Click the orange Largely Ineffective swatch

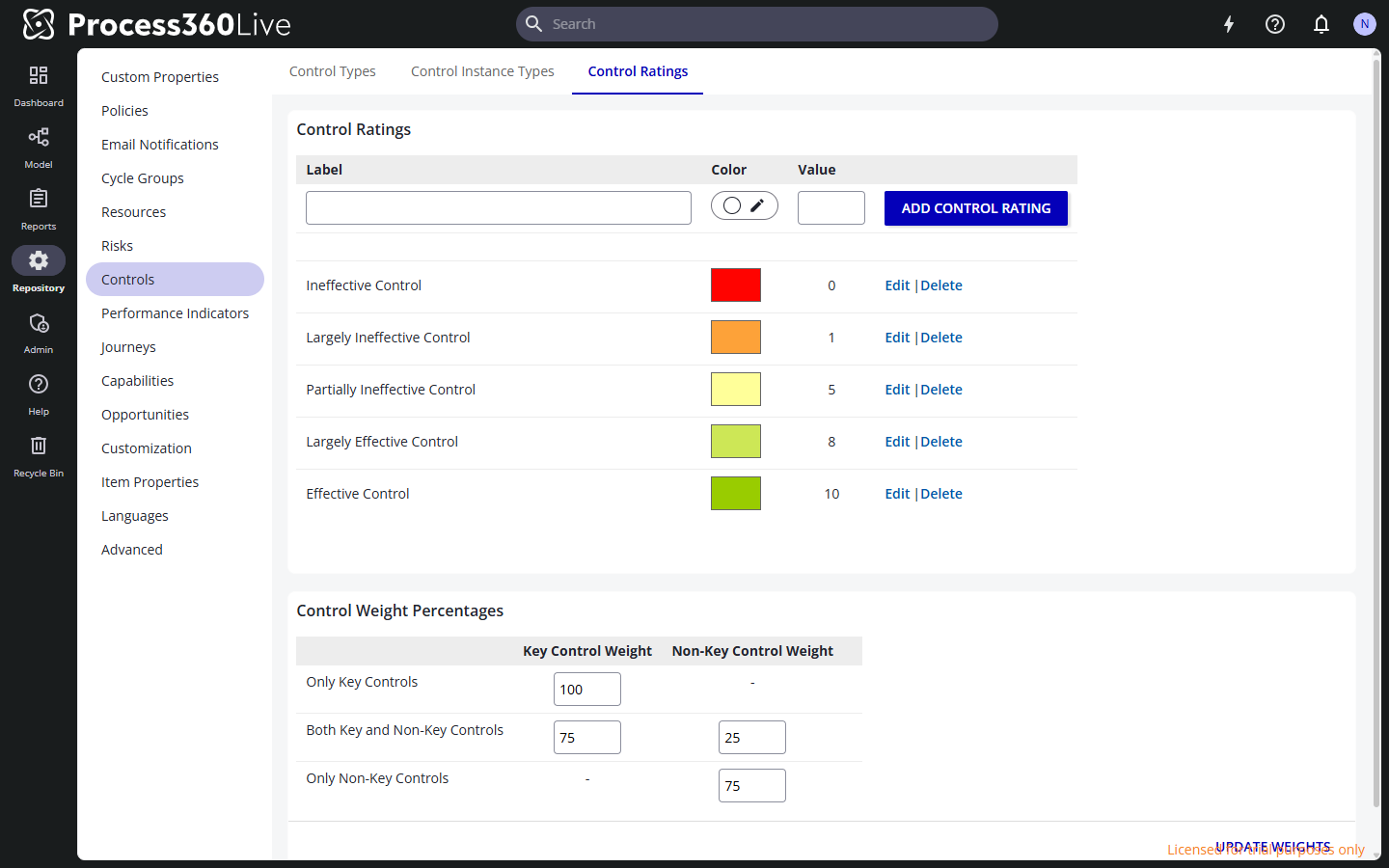736,338
